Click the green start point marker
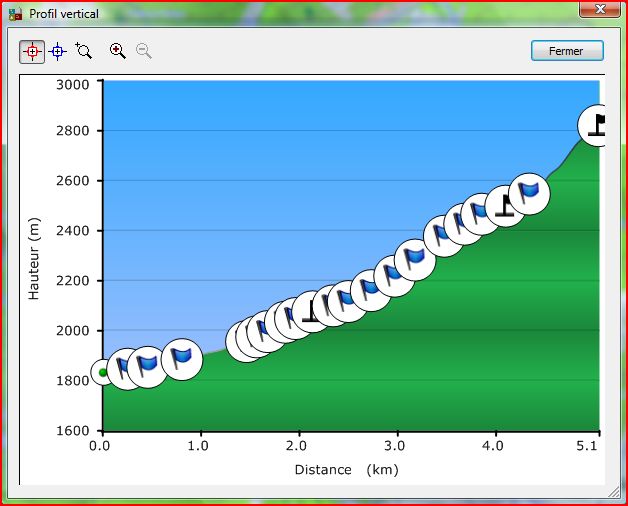Viewport: 628px width, 506px height. 103,372
